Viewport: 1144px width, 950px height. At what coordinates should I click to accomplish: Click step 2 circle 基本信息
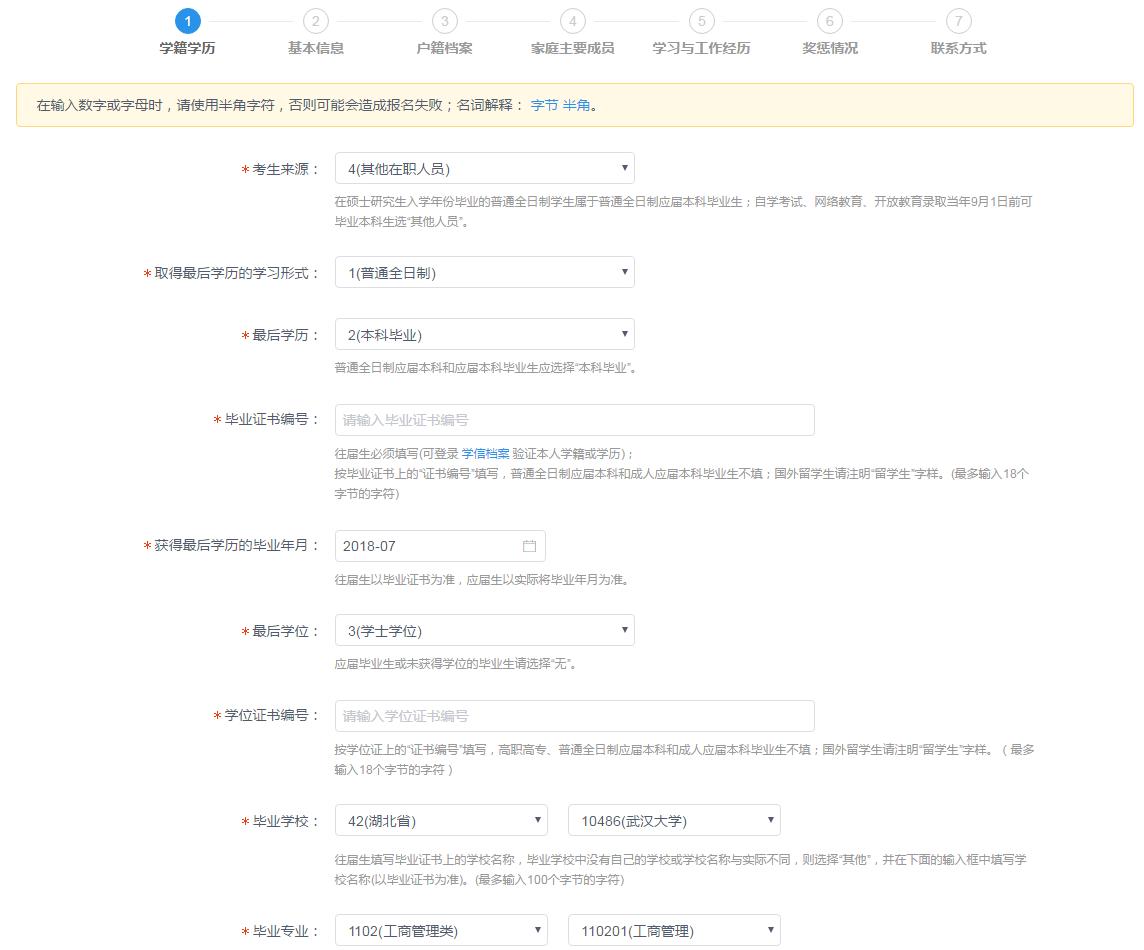(315, 21)
